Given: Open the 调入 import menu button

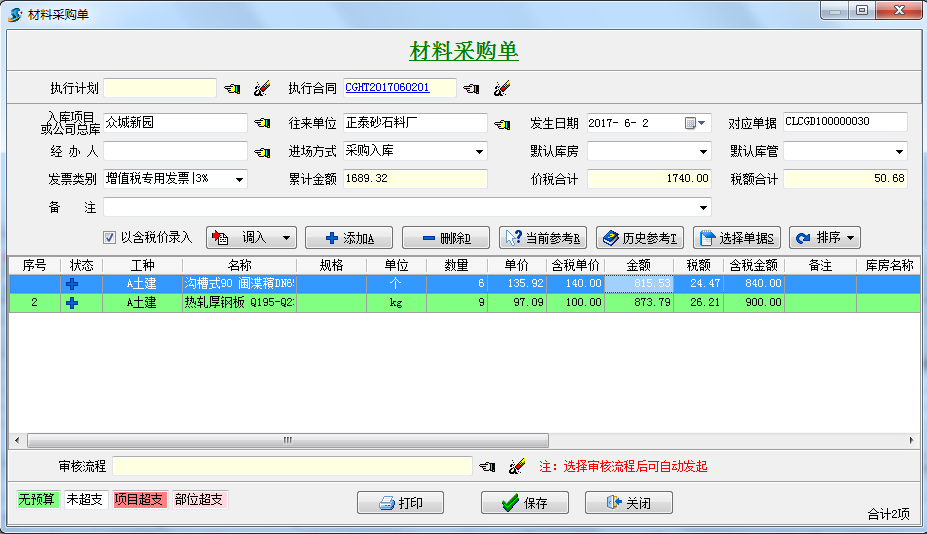Looking at the screenshot, I should 251,238.
